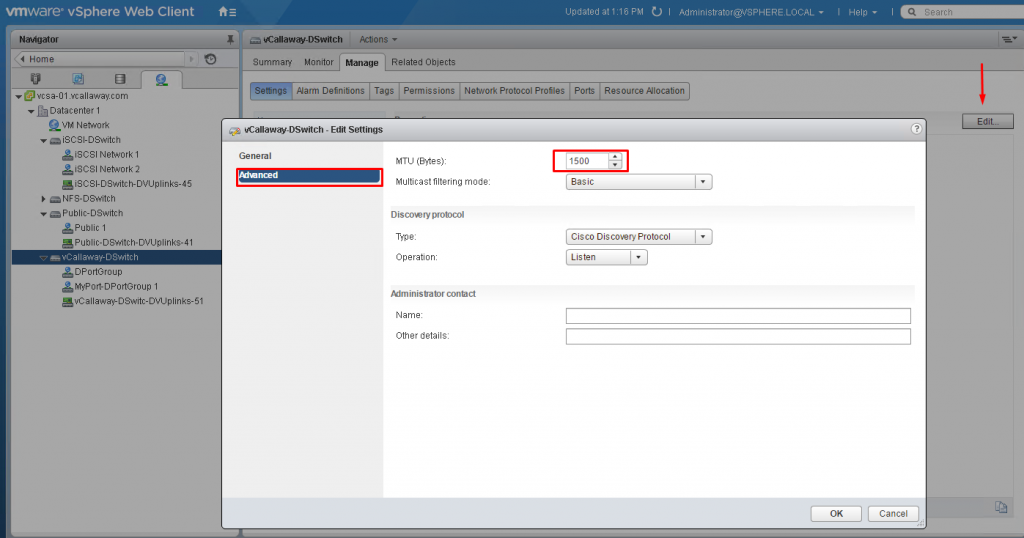Refresh the client with the reload icon
Screen dimensions: 1024x538
(x=656, y=12)
